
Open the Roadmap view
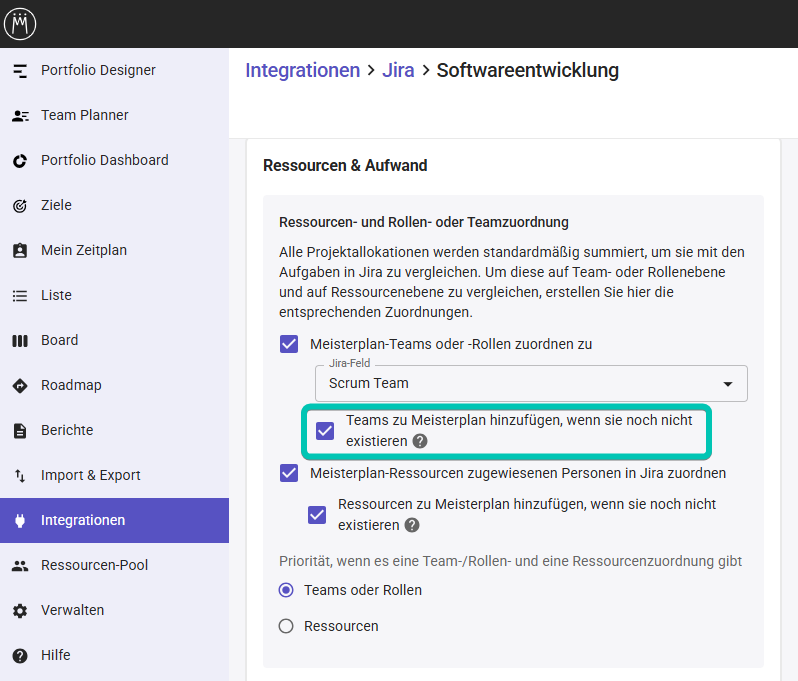pos(115,386)
